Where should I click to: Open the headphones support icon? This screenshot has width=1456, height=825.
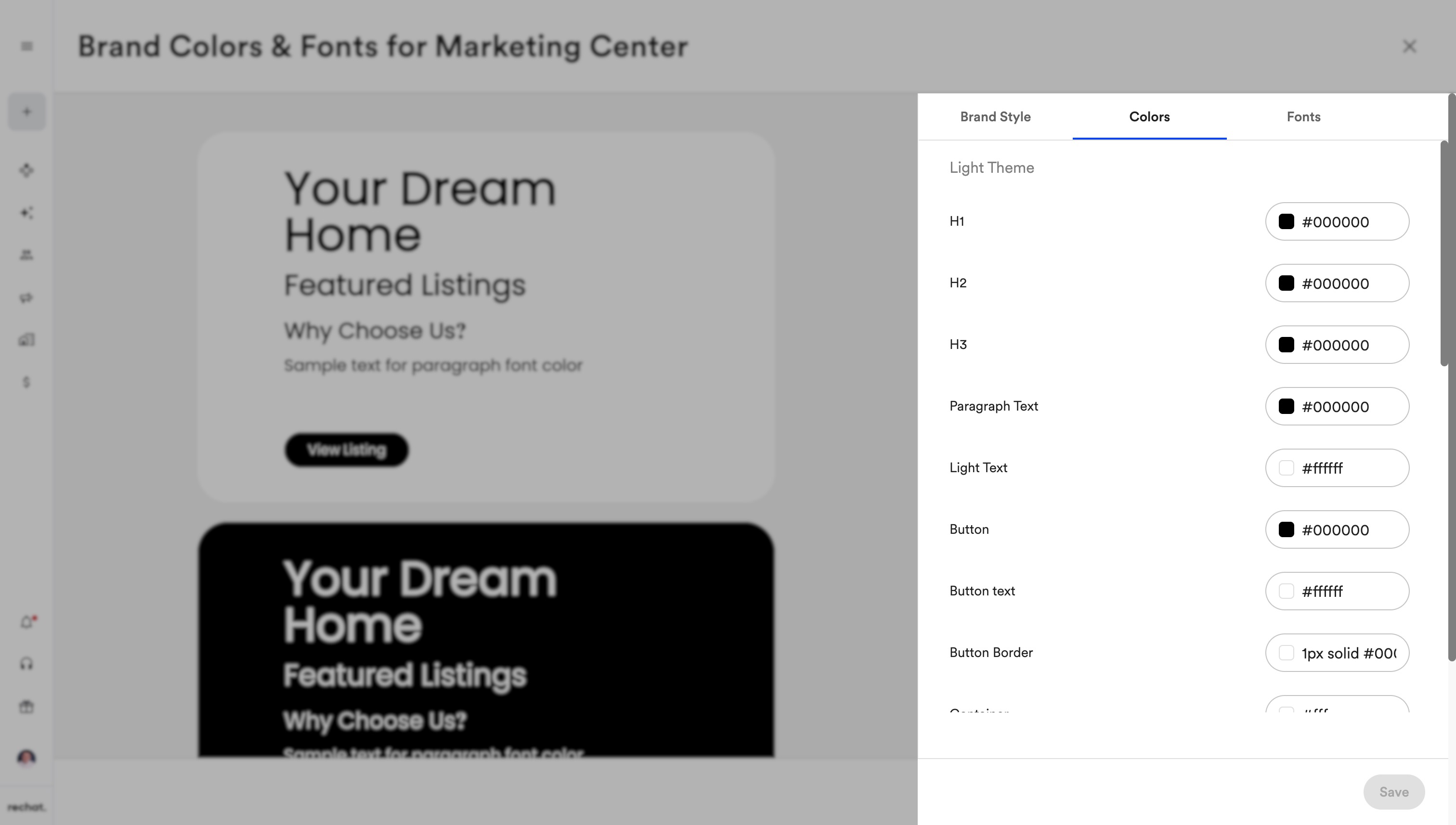[26, 664]
